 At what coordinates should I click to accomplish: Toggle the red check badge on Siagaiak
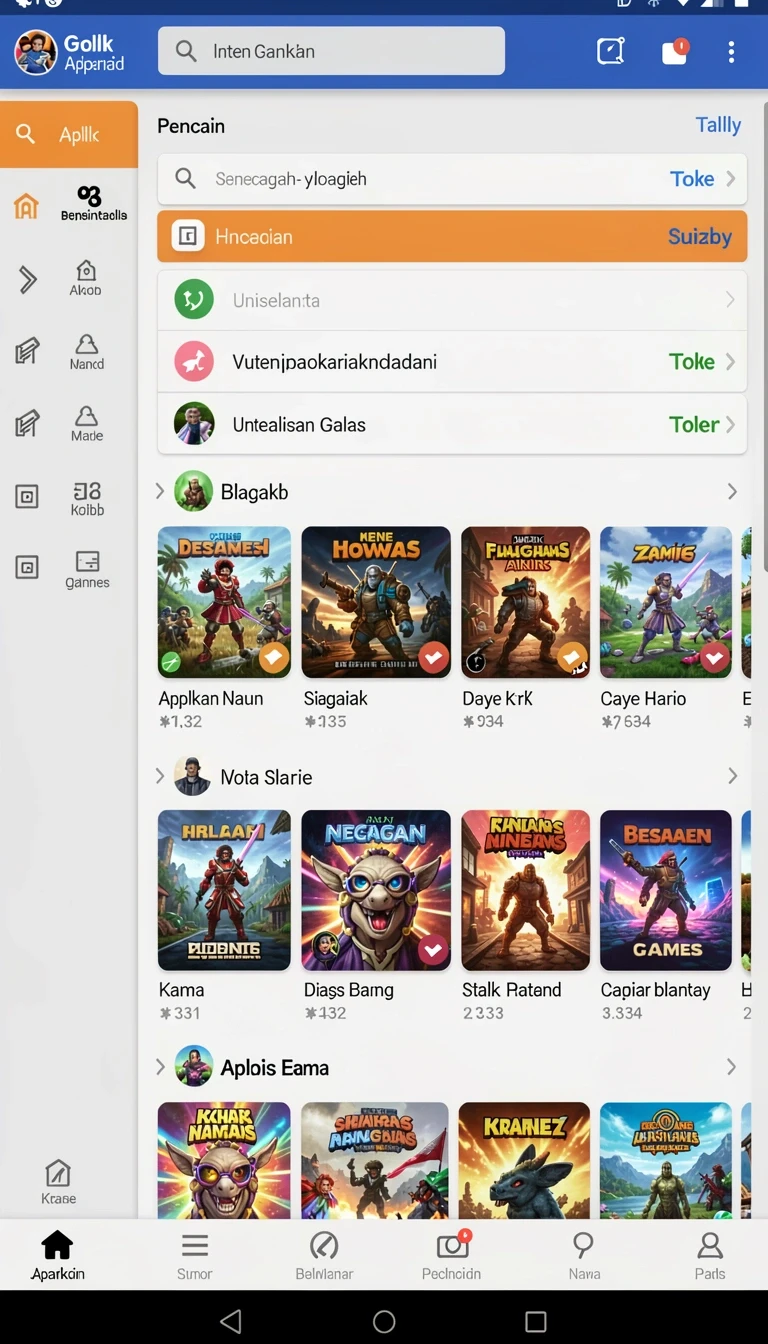pyautogui.click(x=433, y=657)
